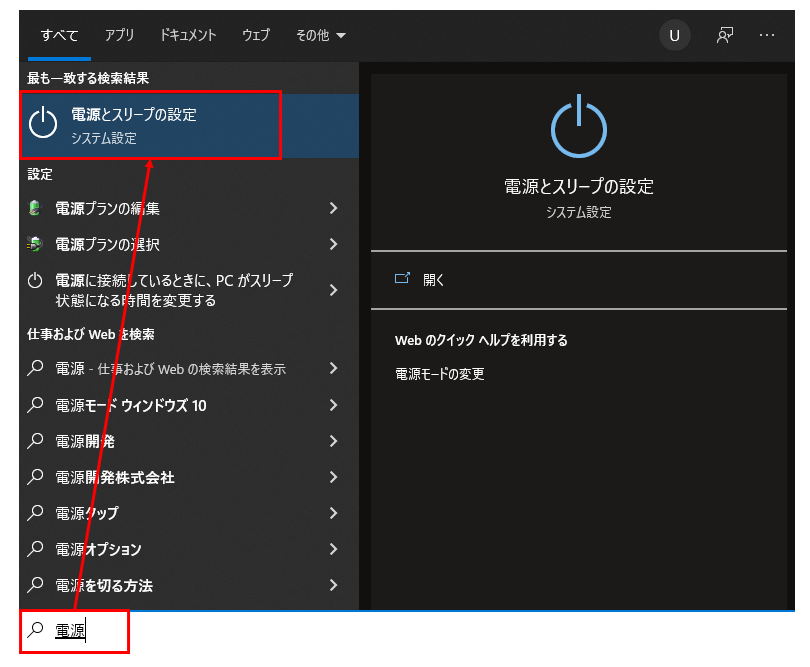Open the three-dots options menu
This screenshot has width=810, height=667.
pyautogui.click(x=767, y=35)
